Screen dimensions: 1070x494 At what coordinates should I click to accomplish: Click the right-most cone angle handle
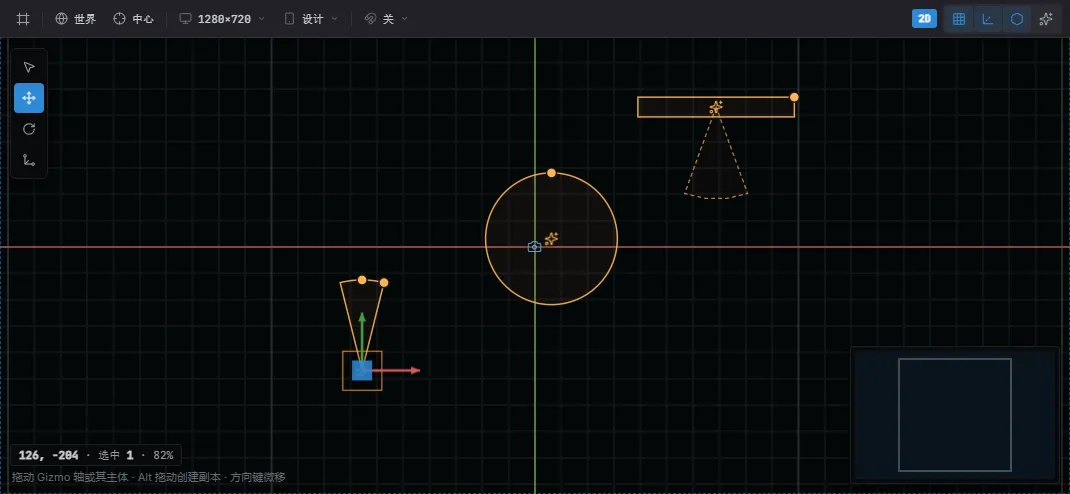(384, 282)
